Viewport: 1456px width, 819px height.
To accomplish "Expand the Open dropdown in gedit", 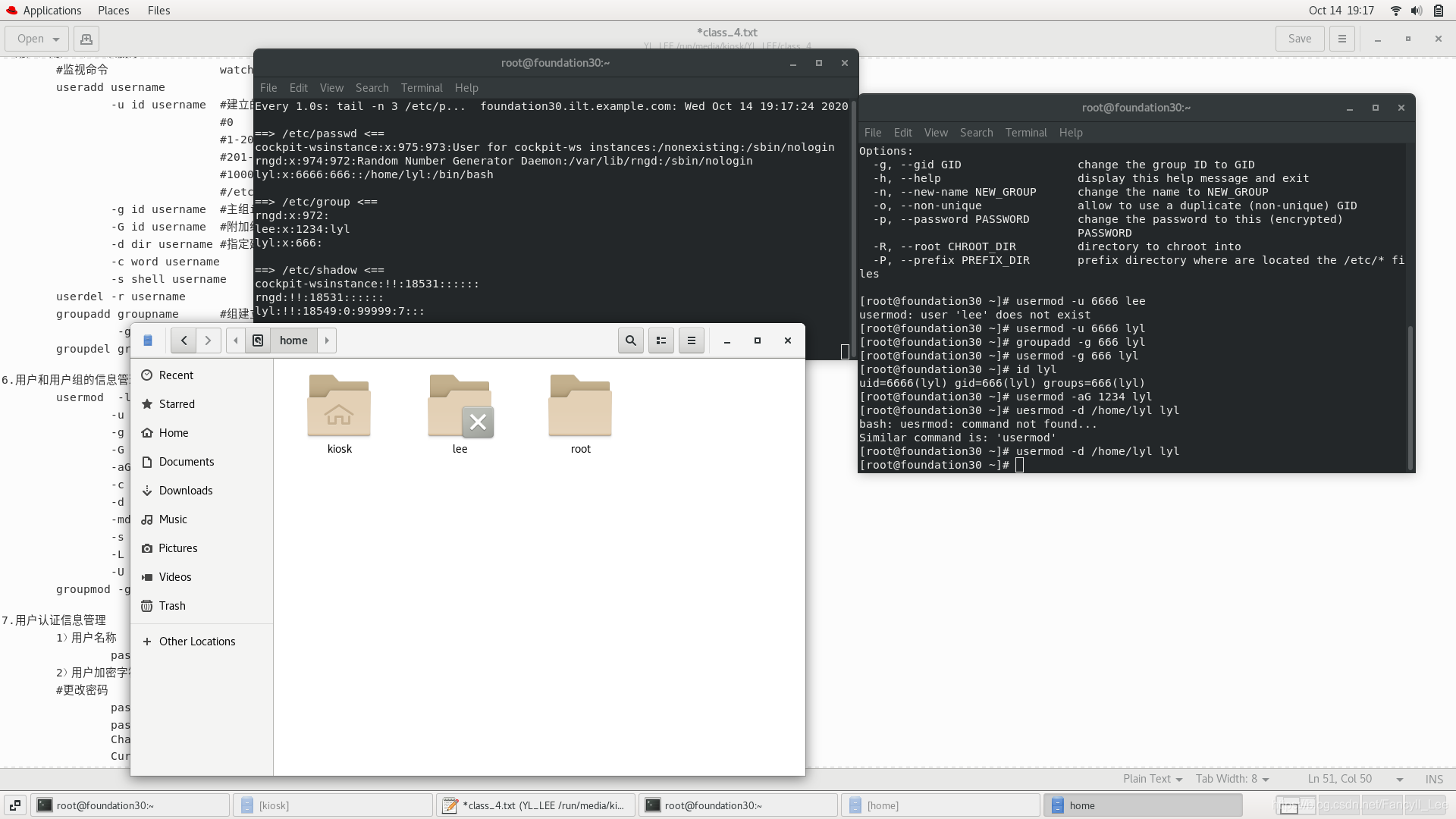I will tap(56, 39).
